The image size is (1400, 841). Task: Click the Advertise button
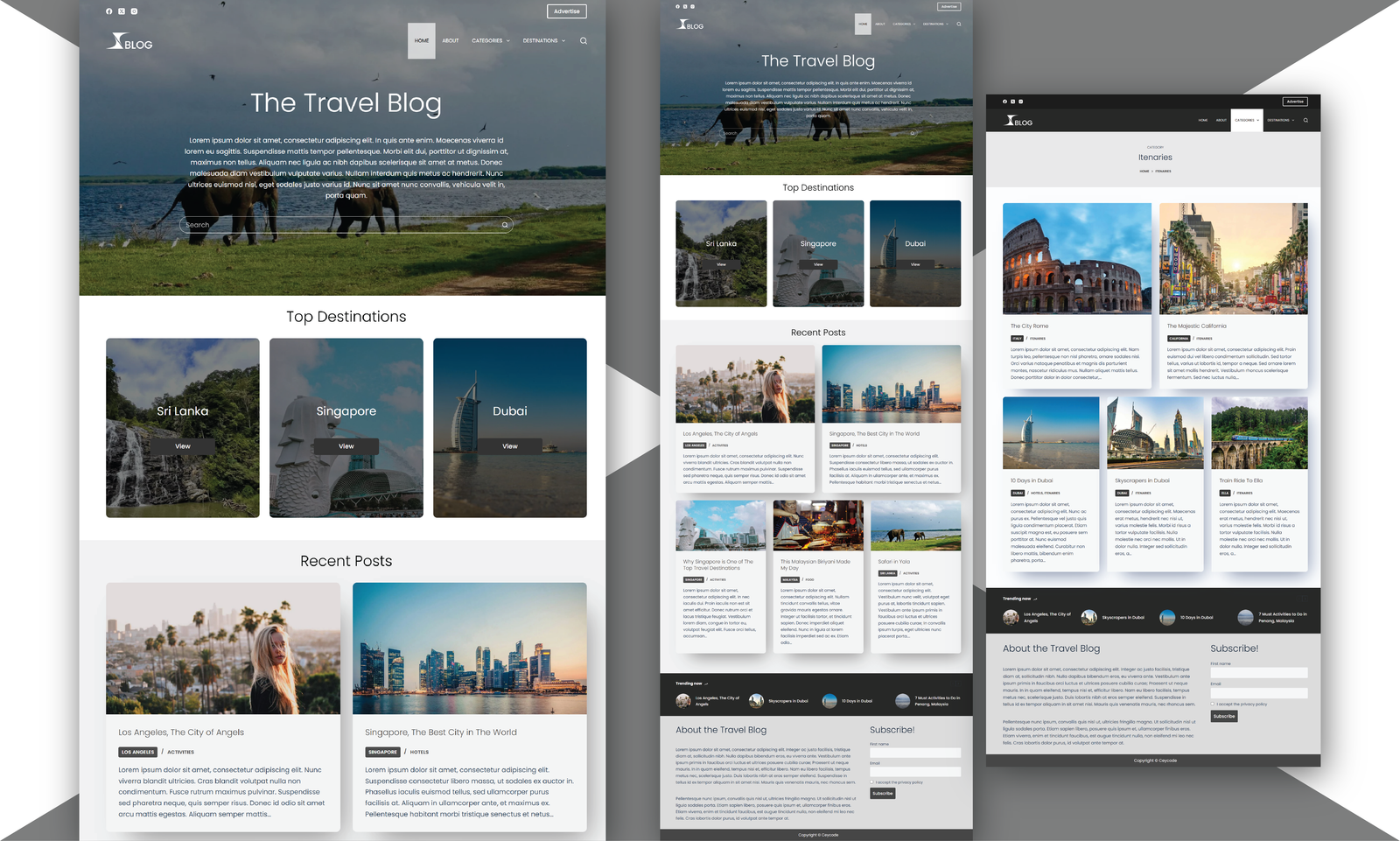pyautogui.click(x=567, y=11)
